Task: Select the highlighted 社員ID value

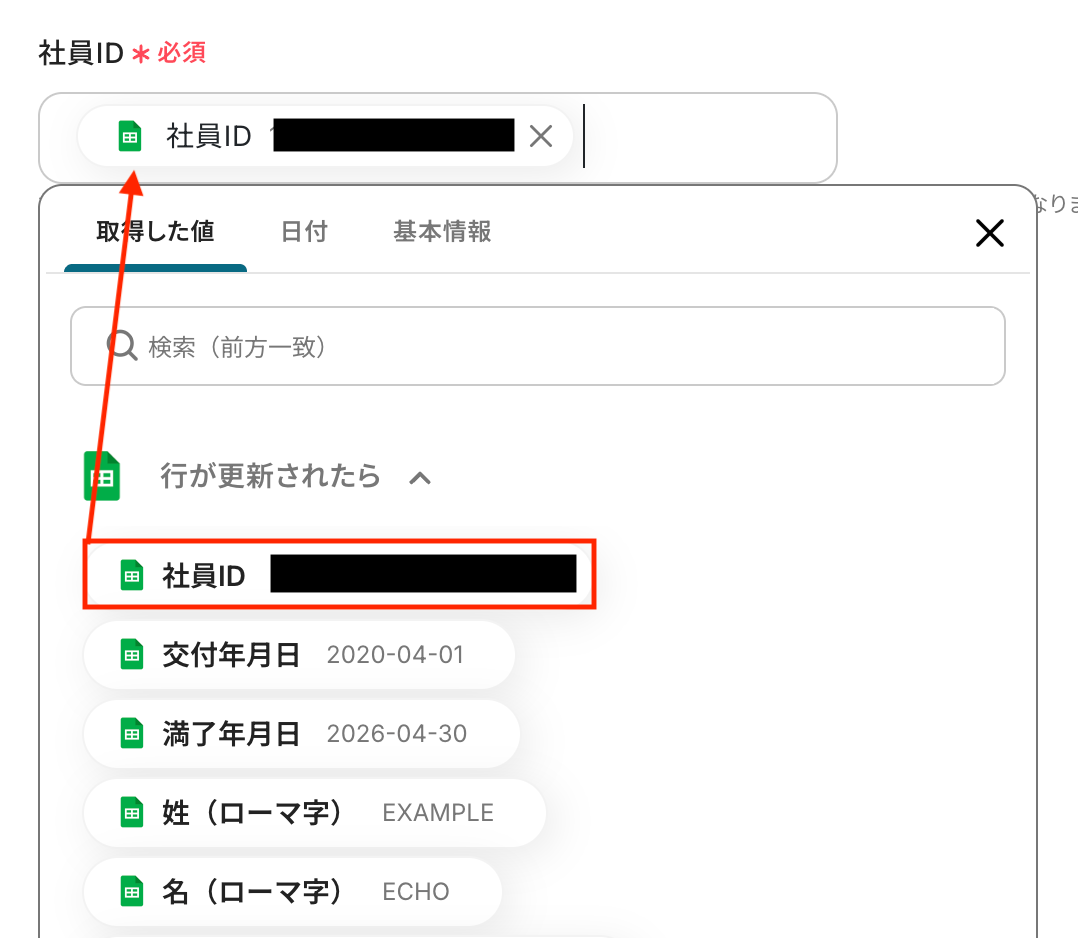Action: coord(340,574)
